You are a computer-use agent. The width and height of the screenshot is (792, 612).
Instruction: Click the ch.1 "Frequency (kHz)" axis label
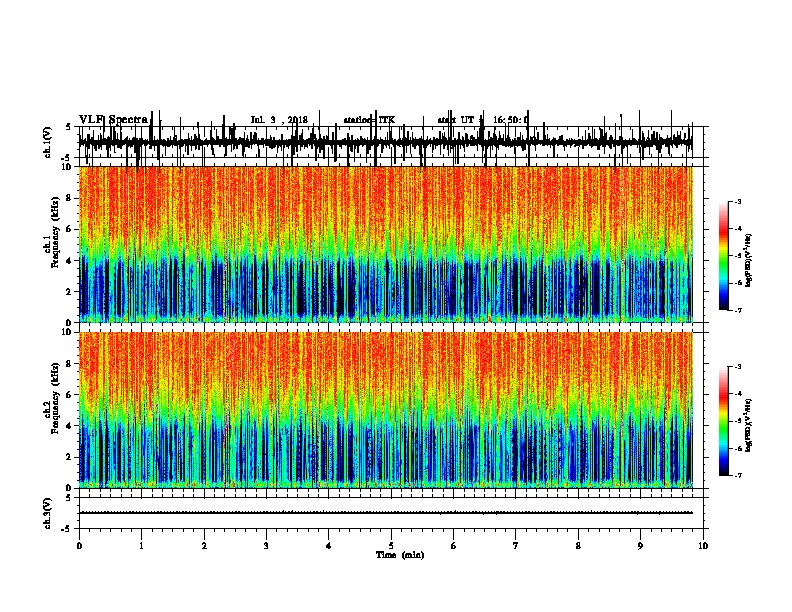[55, 232]
